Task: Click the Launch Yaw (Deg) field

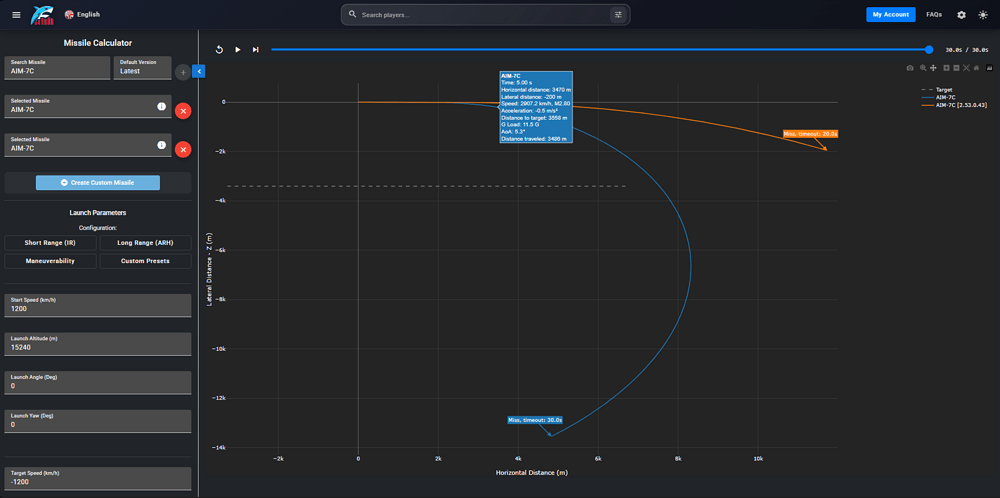Action: [x=98, y=421]
